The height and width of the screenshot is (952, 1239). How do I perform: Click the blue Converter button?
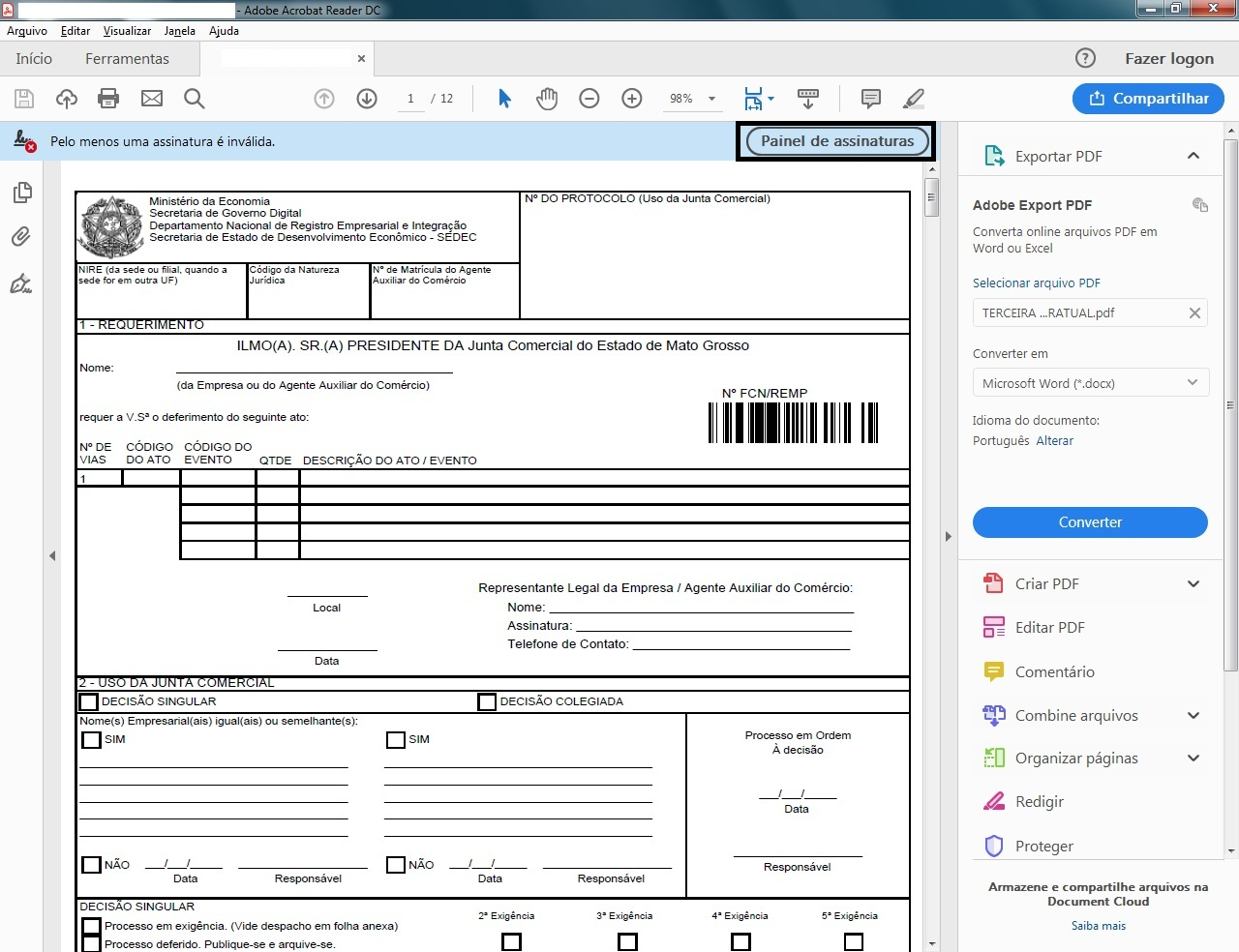[1090, 522]
